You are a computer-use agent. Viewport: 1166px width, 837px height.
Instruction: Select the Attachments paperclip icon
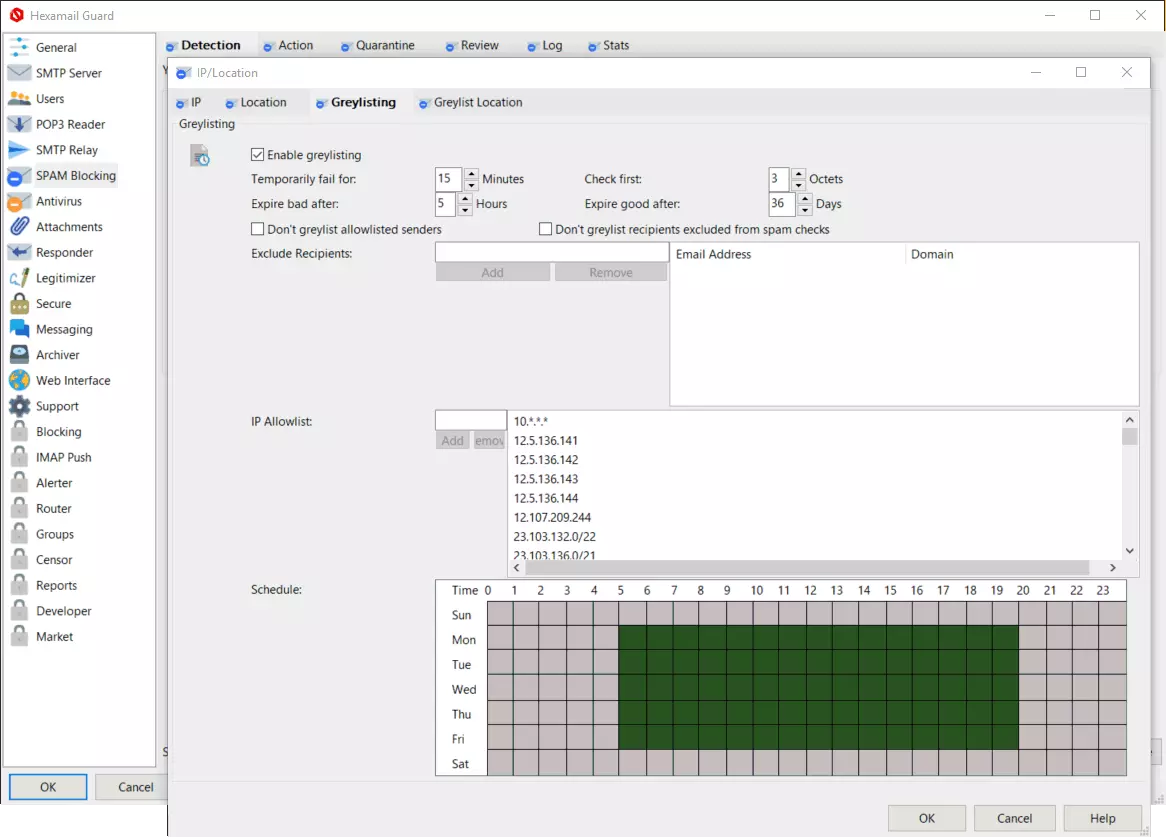(19, 227)
